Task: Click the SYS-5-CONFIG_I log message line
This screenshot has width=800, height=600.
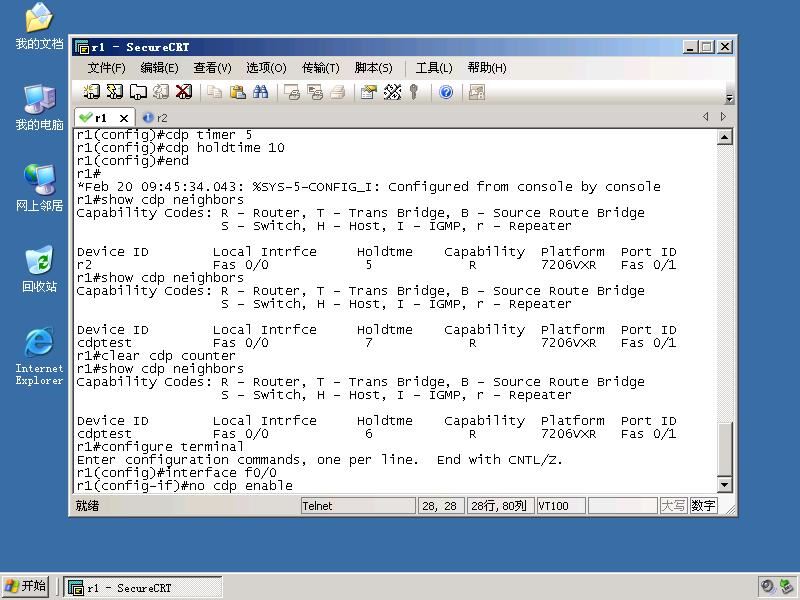Action: click(x=368, y=187)
